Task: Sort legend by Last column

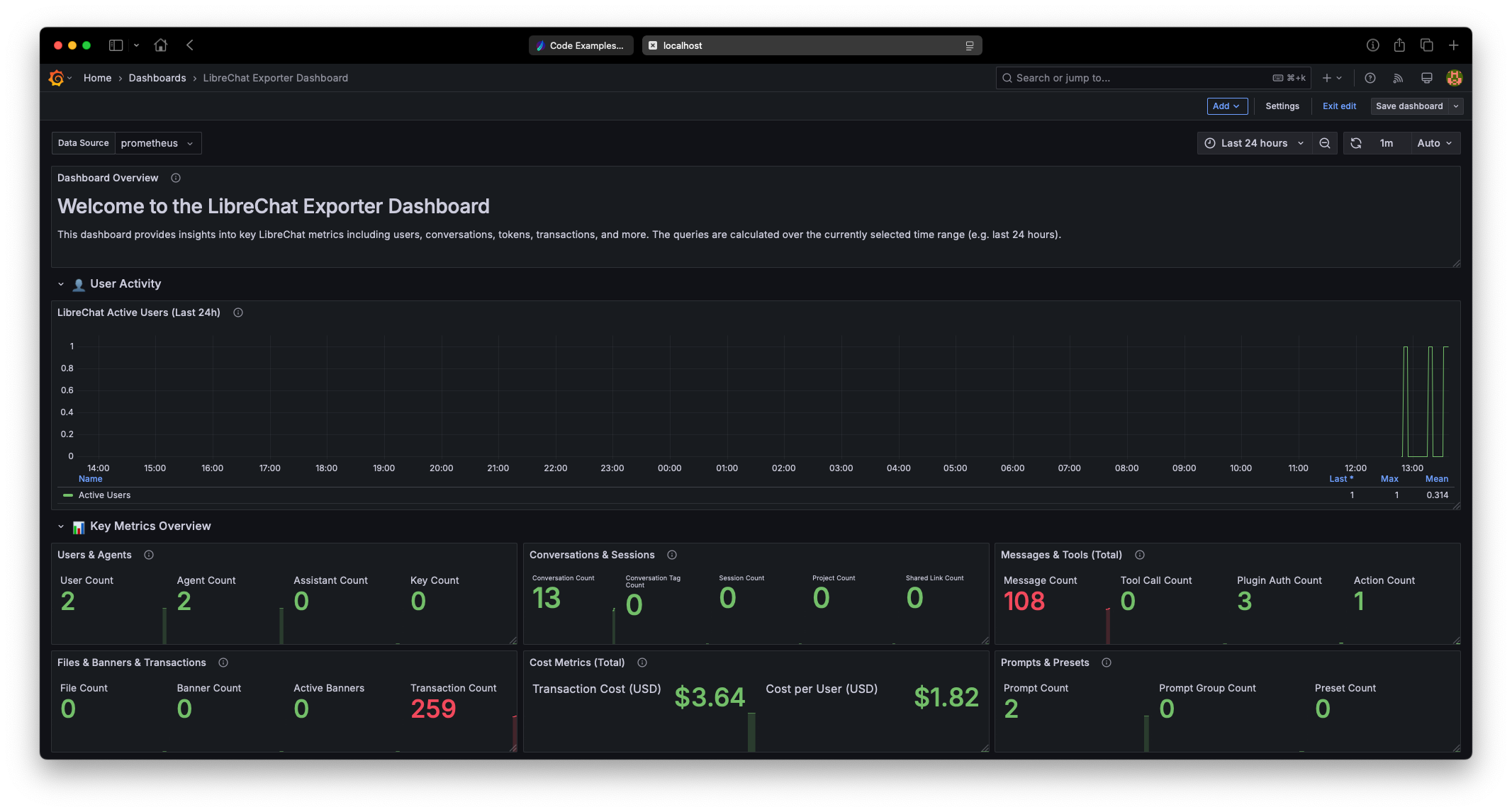Action: (1341, 479)
